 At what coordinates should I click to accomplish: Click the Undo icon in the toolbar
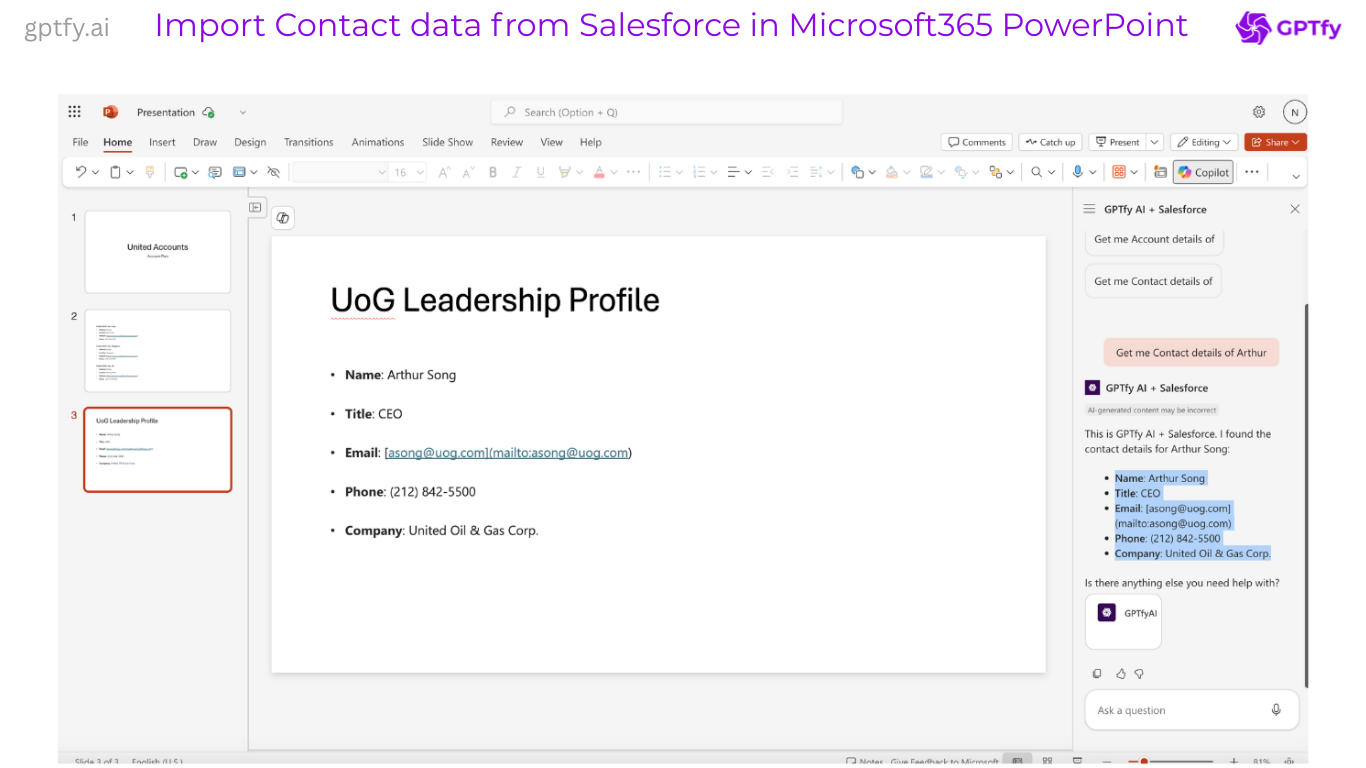[x=81, y=172]
